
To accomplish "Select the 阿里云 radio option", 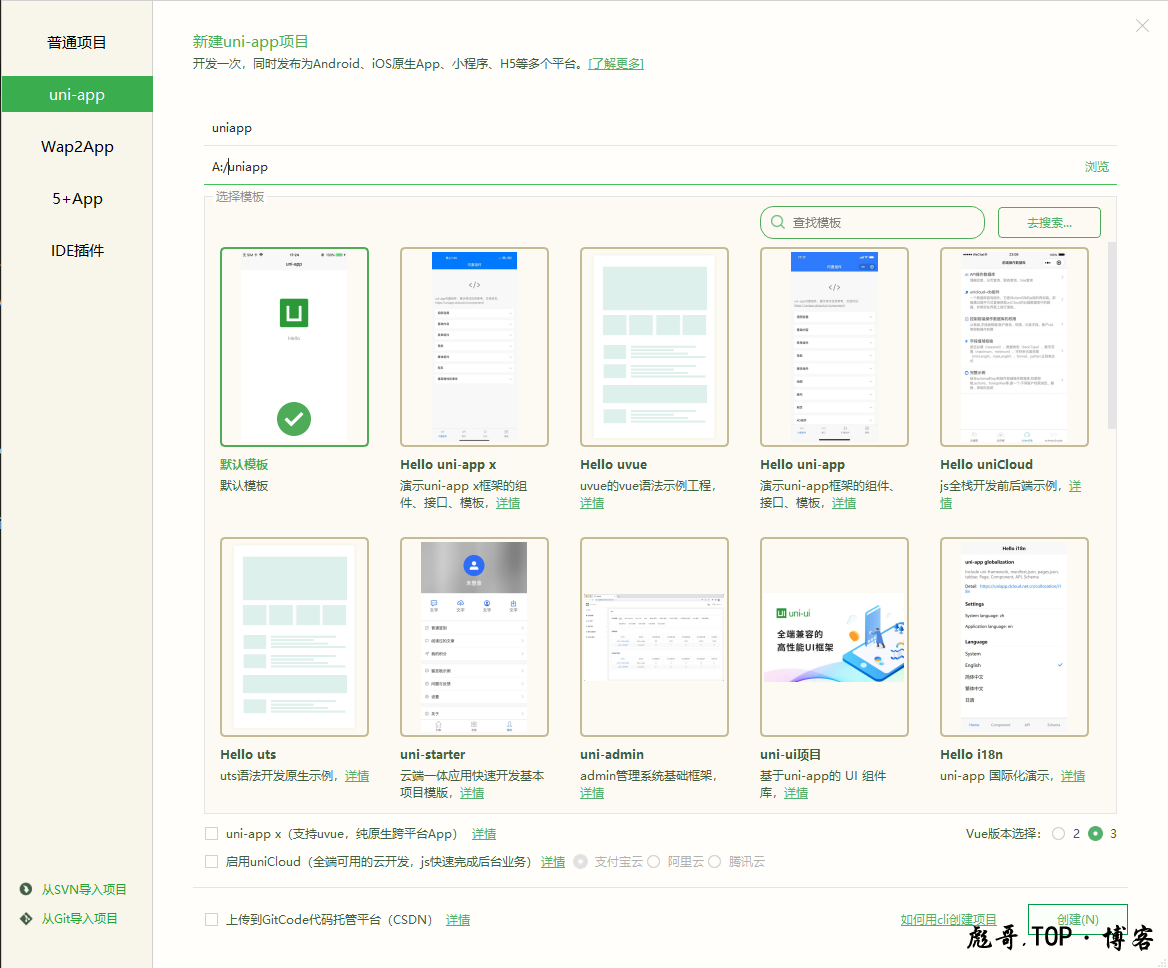I will point(653,862).
